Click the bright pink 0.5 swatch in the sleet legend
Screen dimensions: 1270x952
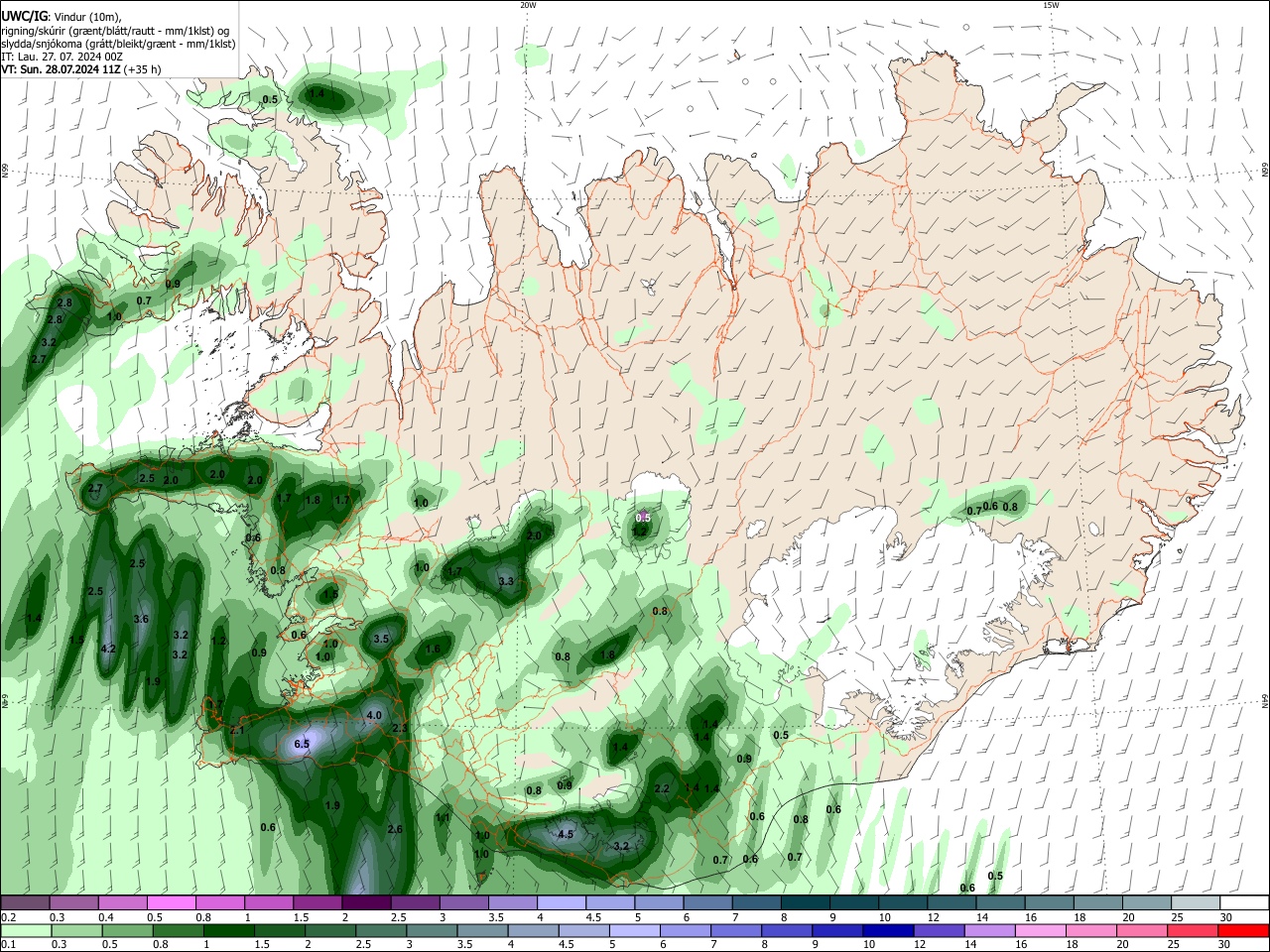[x=173, y=903]
